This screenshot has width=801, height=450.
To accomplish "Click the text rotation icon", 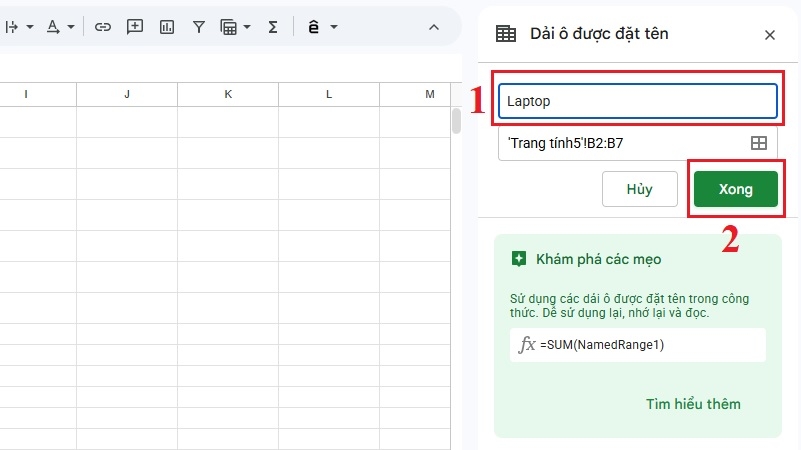I will point(53,27).
